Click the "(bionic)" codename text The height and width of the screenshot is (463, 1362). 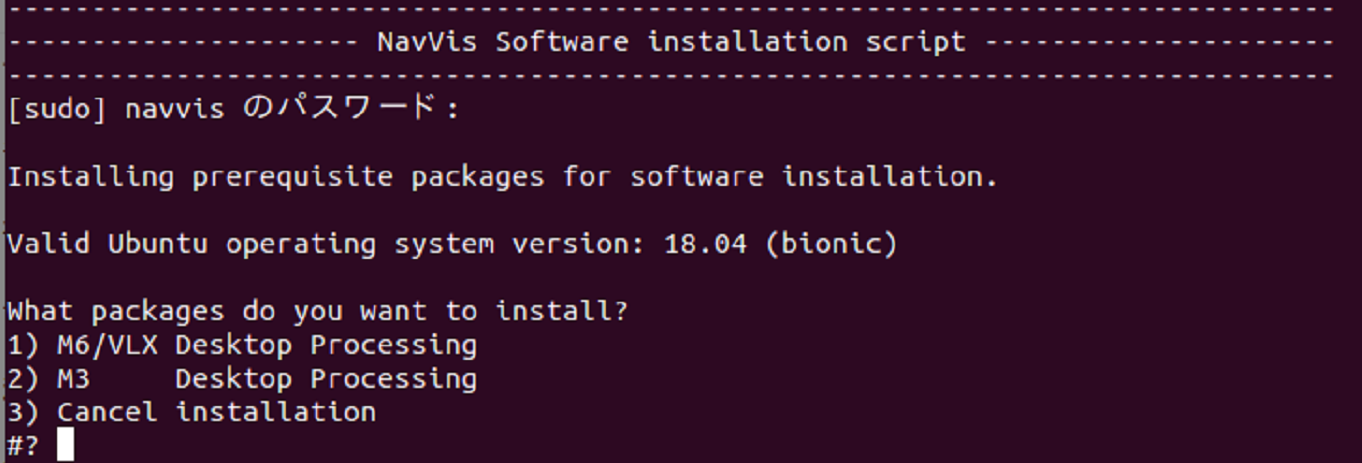830,244
